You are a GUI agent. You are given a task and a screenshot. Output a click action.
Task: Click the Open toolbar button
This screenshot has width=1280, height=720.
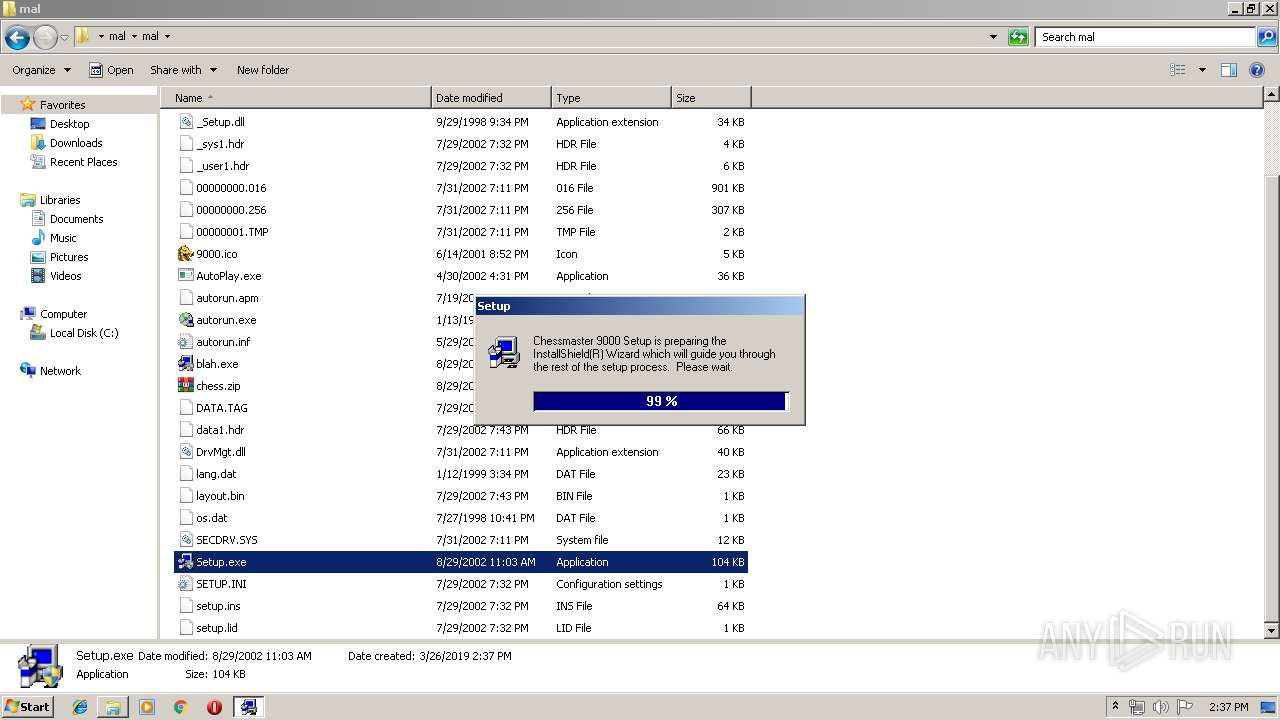point(111,70)
